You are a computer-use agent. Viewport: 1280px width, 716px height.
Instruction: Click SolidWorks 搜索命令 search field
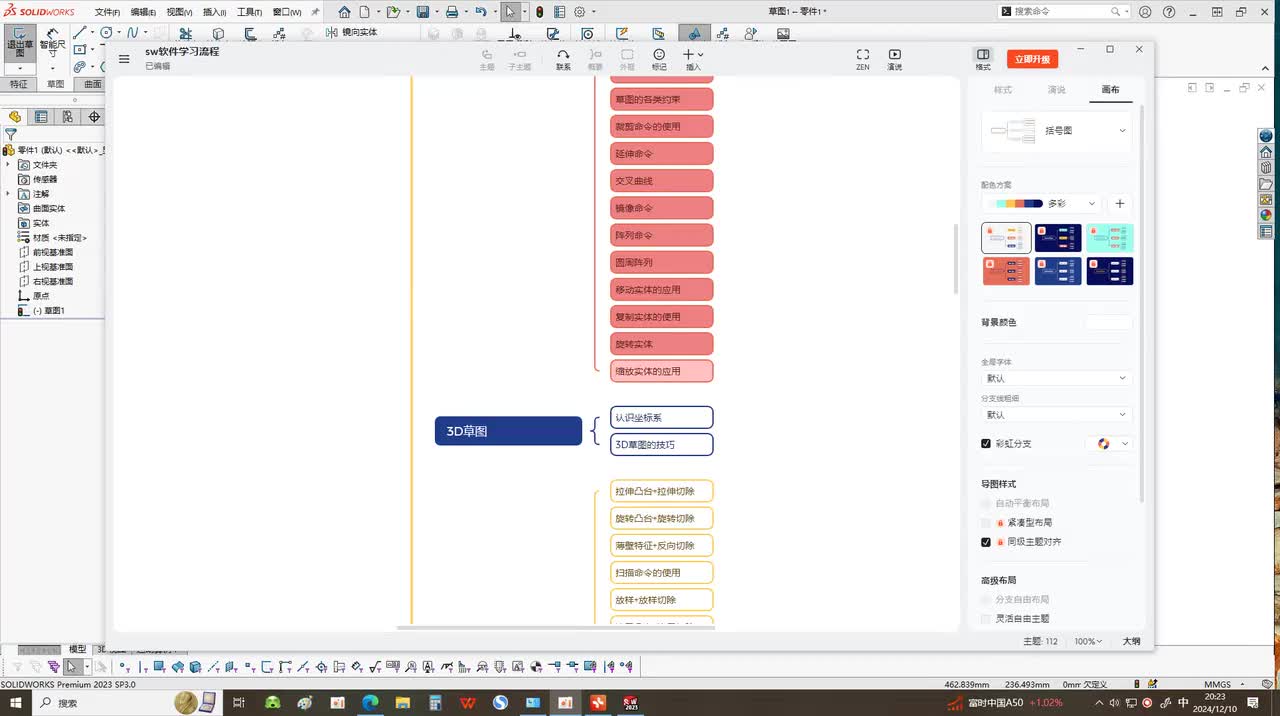(x=1063, y=12)
